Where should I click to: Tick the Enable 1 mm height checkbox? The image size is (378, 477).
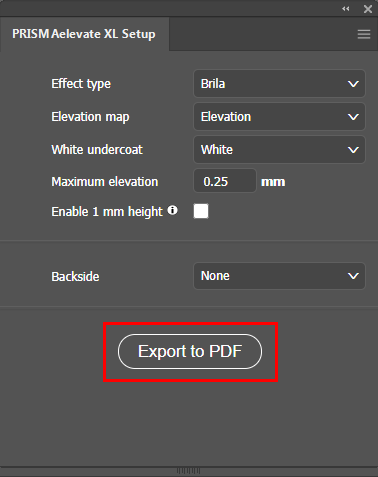201,211
